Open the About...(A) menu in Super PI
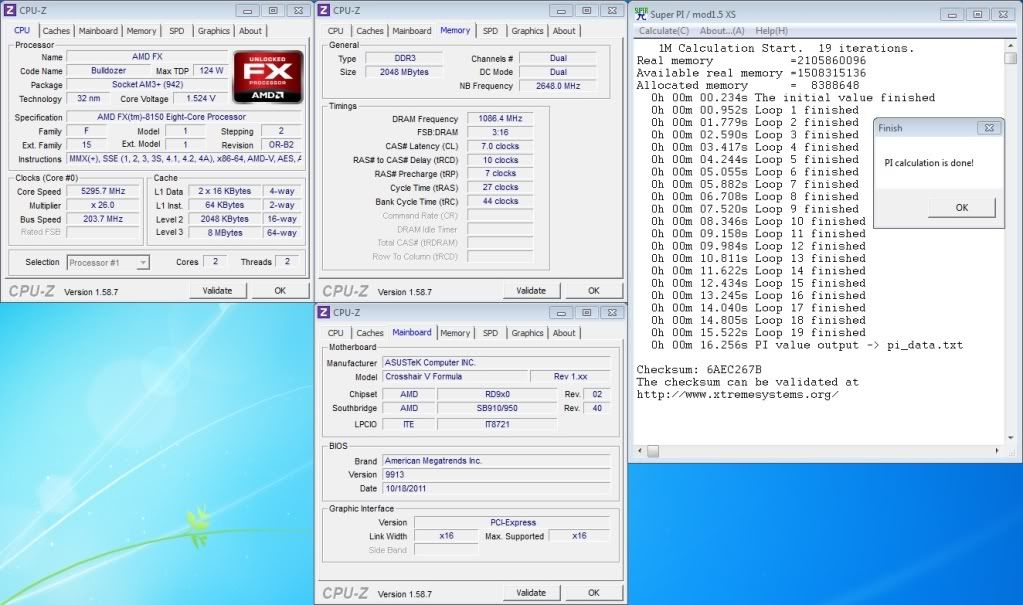Image resolution: width=1023 pixels, height=605 pixels. (721, 31)
